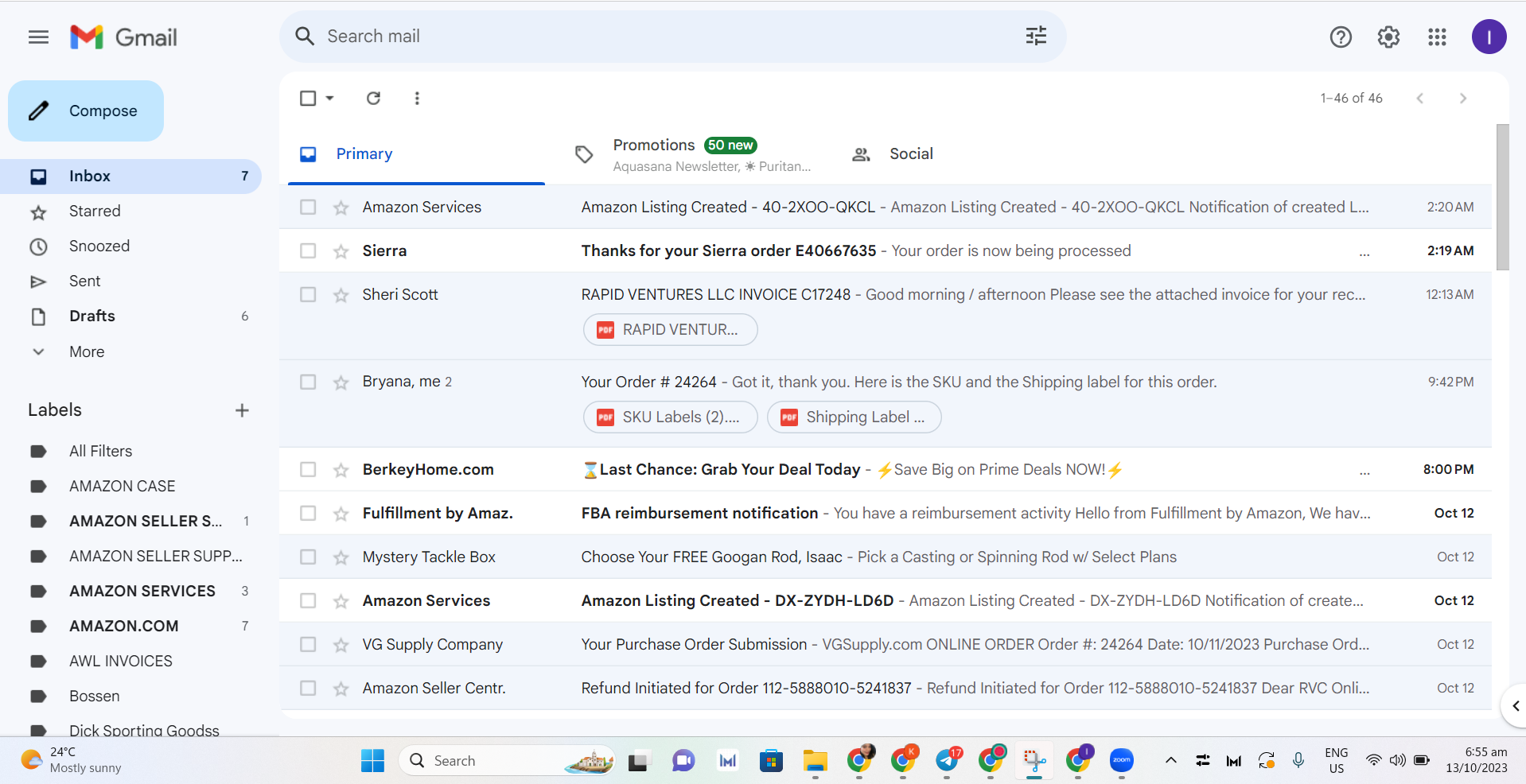Refresh the inbox

click(373, 98)
